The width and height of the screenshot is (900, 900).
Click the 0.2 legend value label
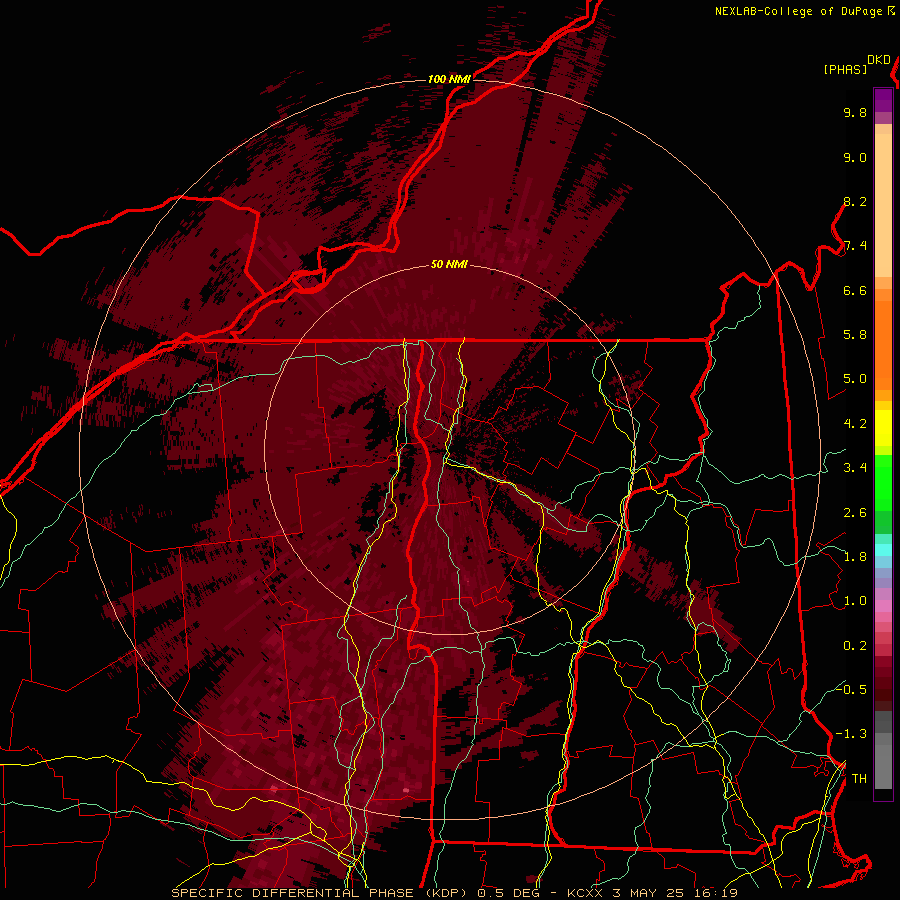[x=855, y=646]
